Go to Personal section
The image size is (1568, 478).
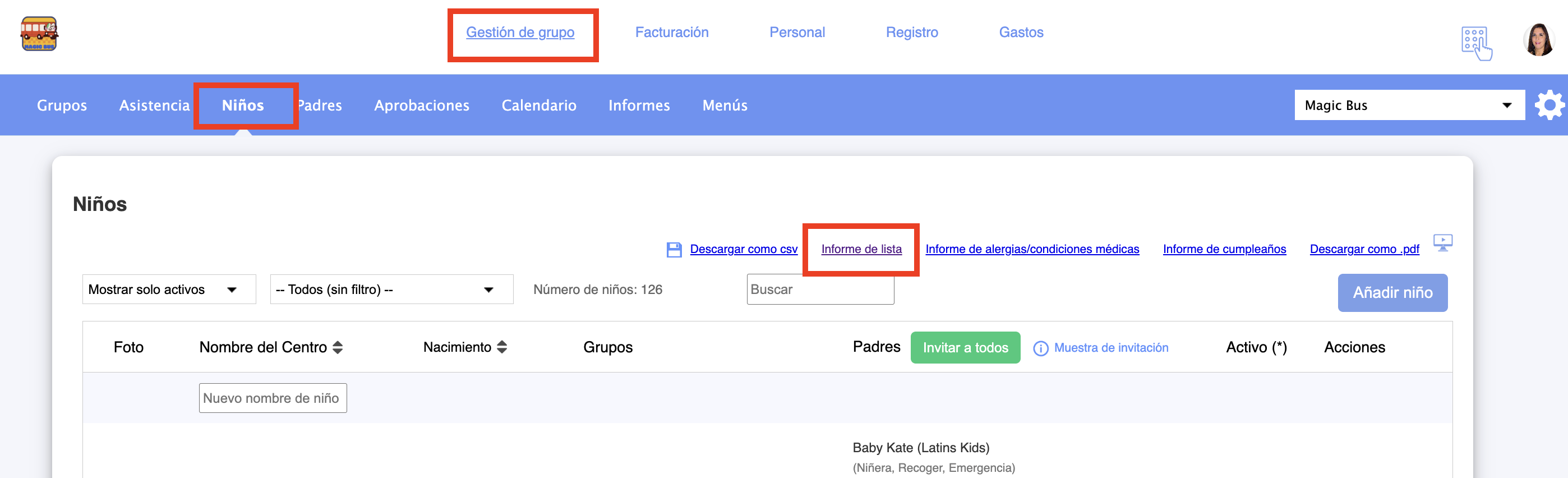click(x=797, y=33)
